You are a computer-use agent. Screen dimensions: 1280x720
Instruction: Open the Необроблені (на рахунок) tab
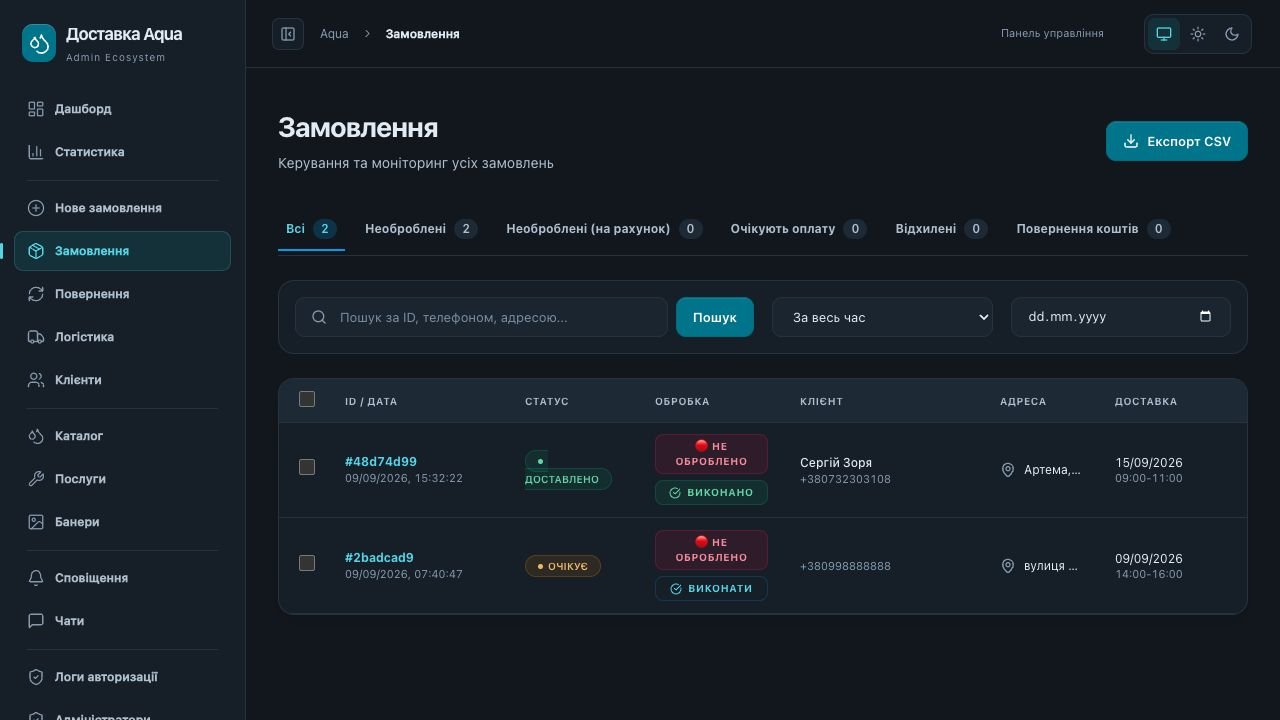(604, 229)
